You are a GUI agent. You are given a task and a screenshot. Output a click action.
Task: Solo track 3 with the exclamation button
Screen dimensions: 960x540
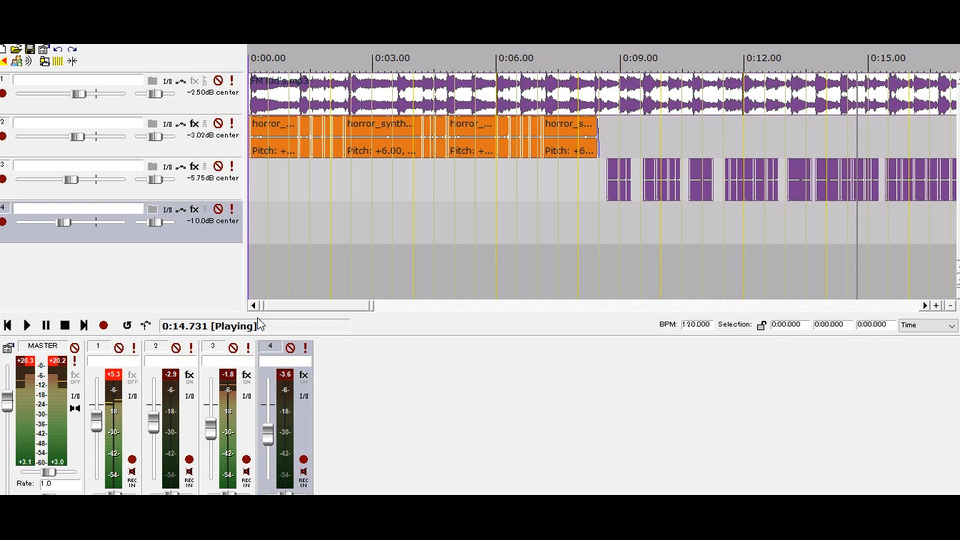tap(231, 167)
